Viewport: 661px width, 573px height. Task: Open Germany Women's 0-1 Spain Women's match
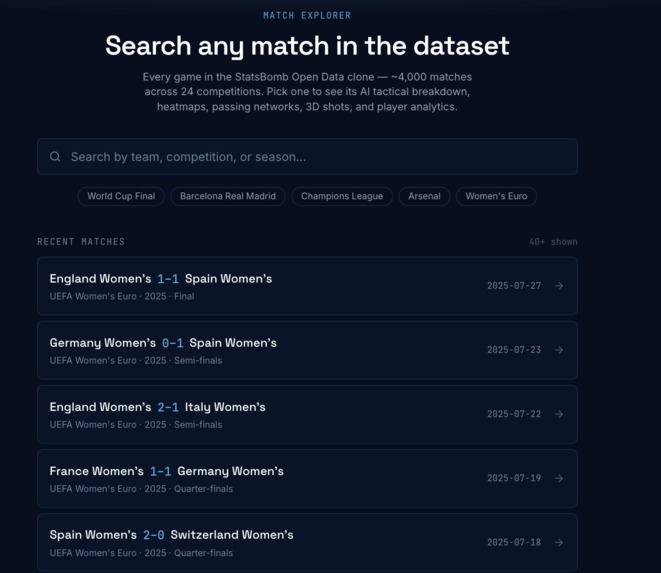[307, 350]
